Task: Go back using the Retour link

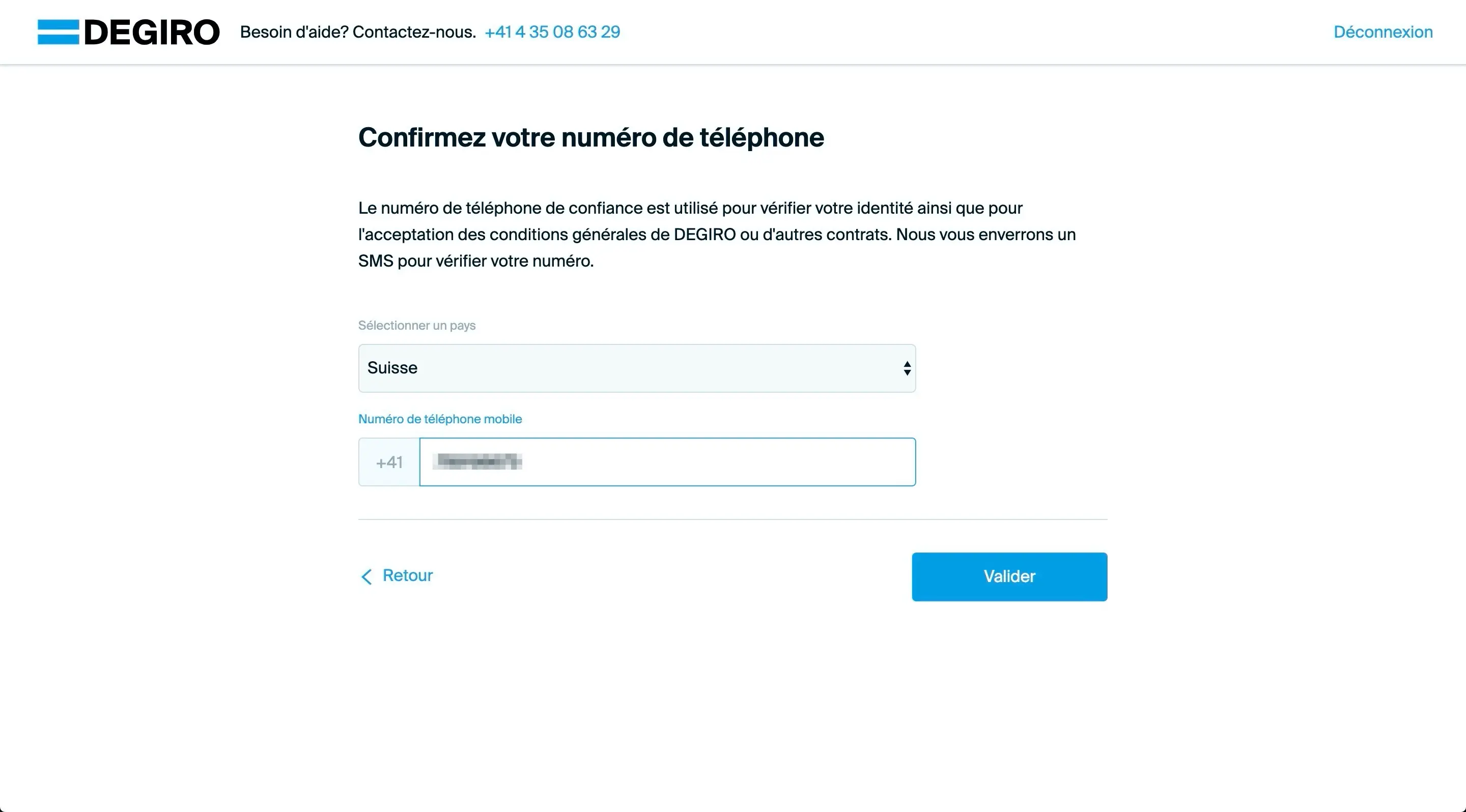Action: (407, 575)
